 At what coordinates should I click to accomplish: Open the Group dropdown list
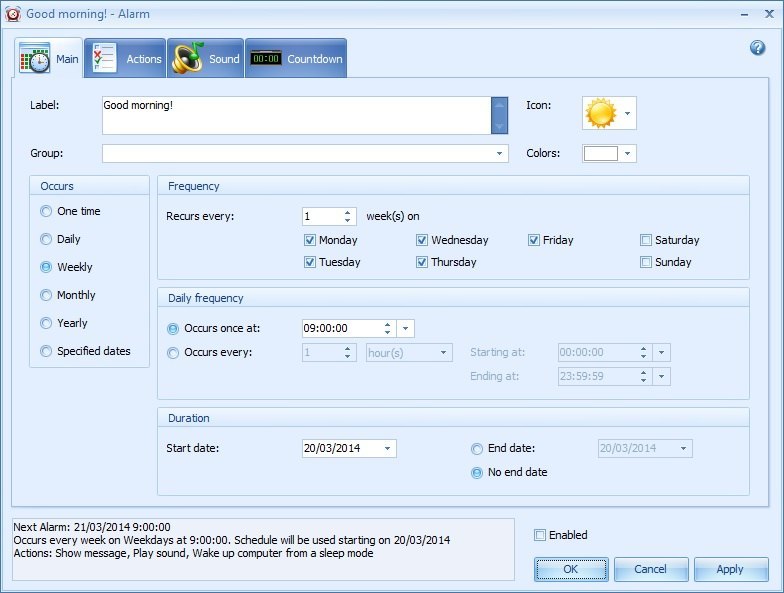click(500, 154)
